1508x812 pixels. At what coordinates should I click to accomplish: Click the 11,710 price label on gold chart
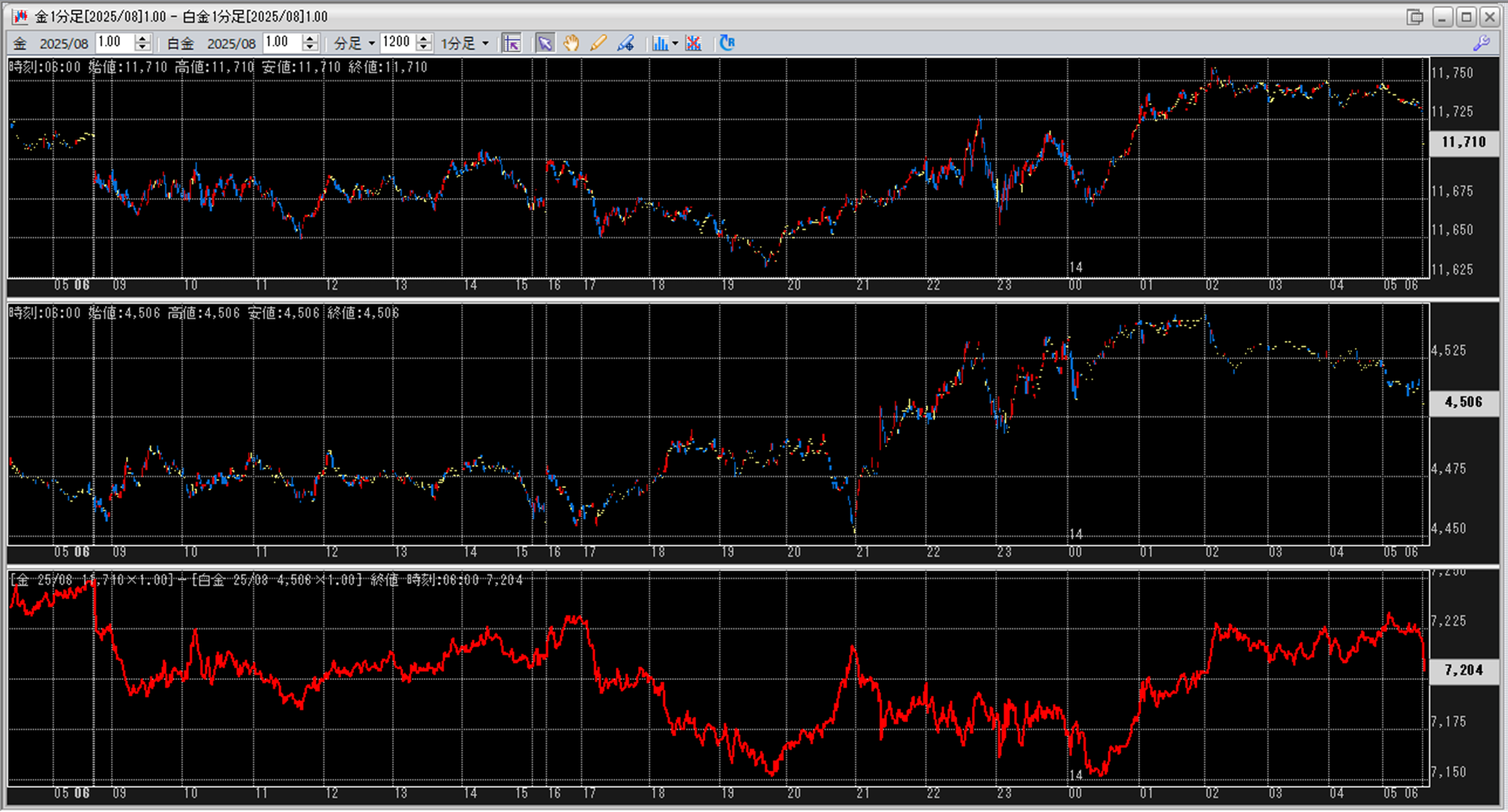[x=1462, y=142]
